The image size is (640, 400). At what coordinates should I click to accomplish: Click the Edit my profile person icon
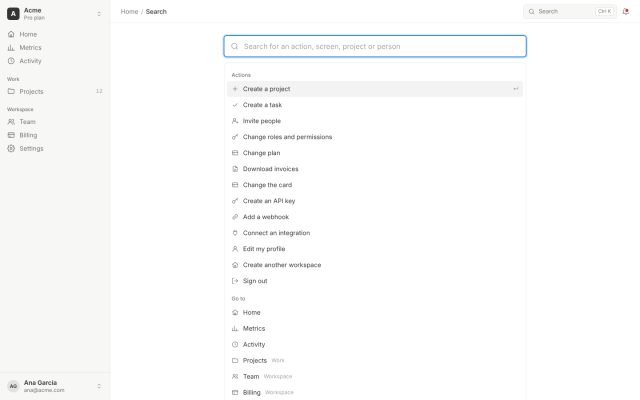(235, 249)
